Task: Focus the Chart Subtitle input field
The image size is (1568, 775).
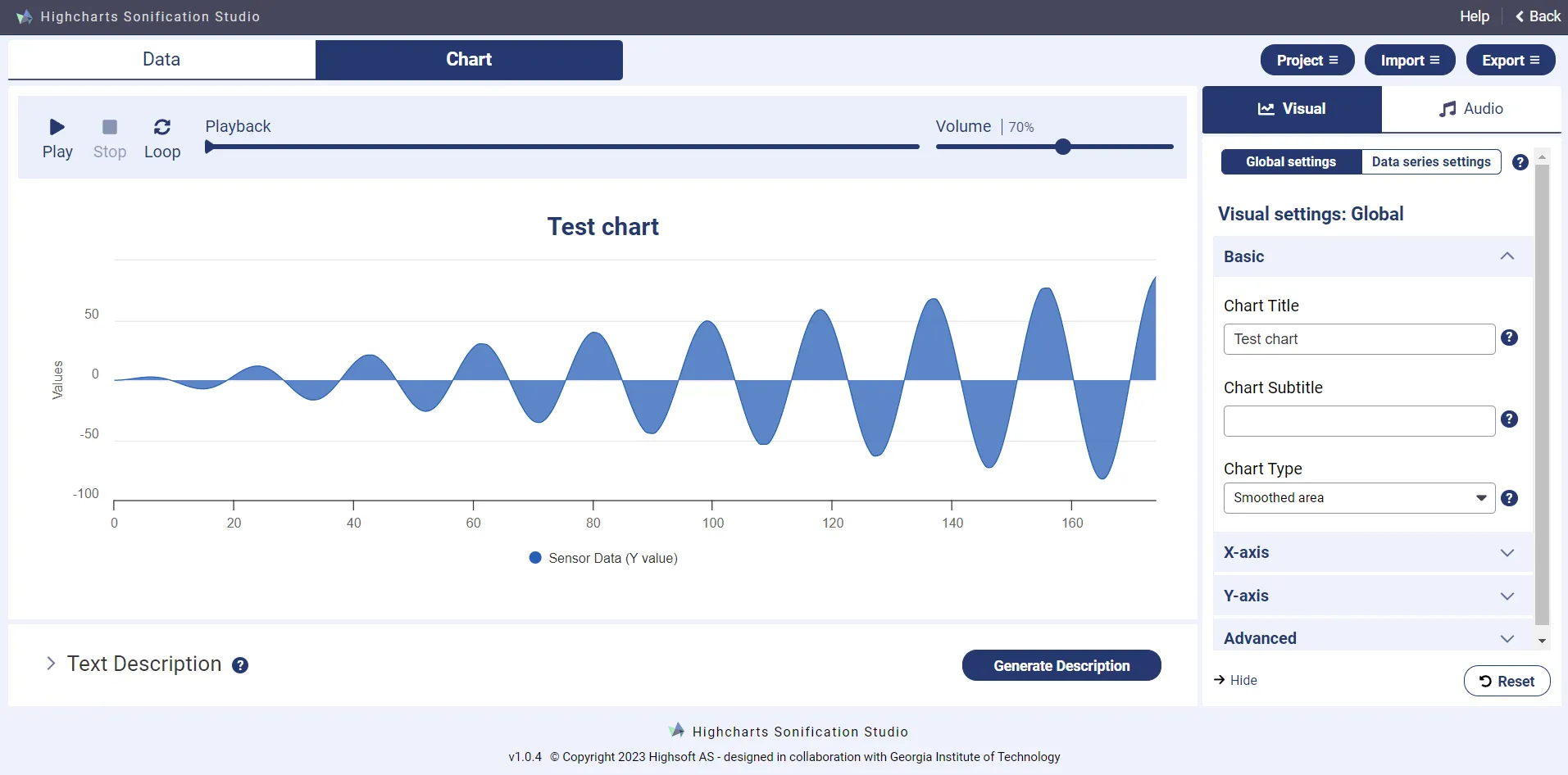Action: [1359, 421]
